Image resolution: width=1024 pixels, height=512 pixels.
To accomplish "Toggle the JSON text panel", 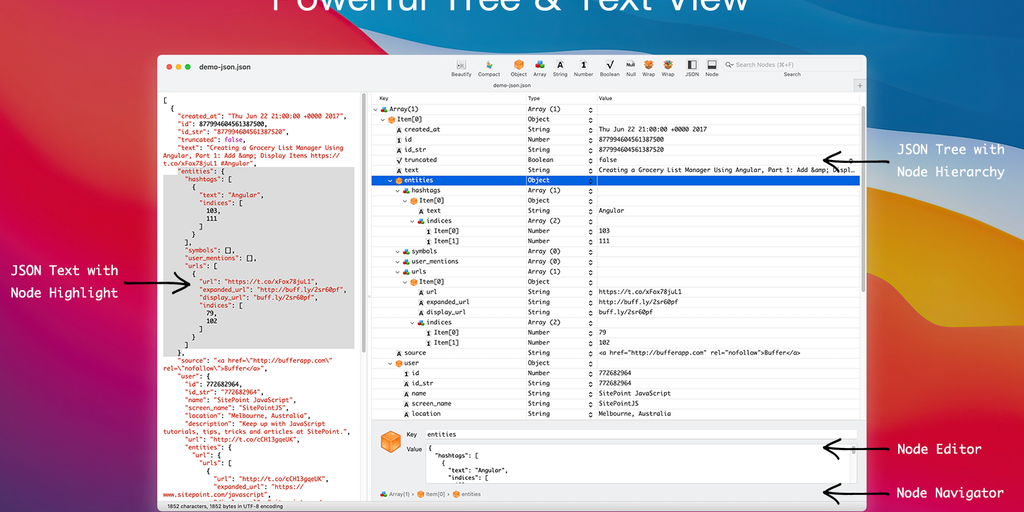I will pyautogui.click(x=692, y=66).
